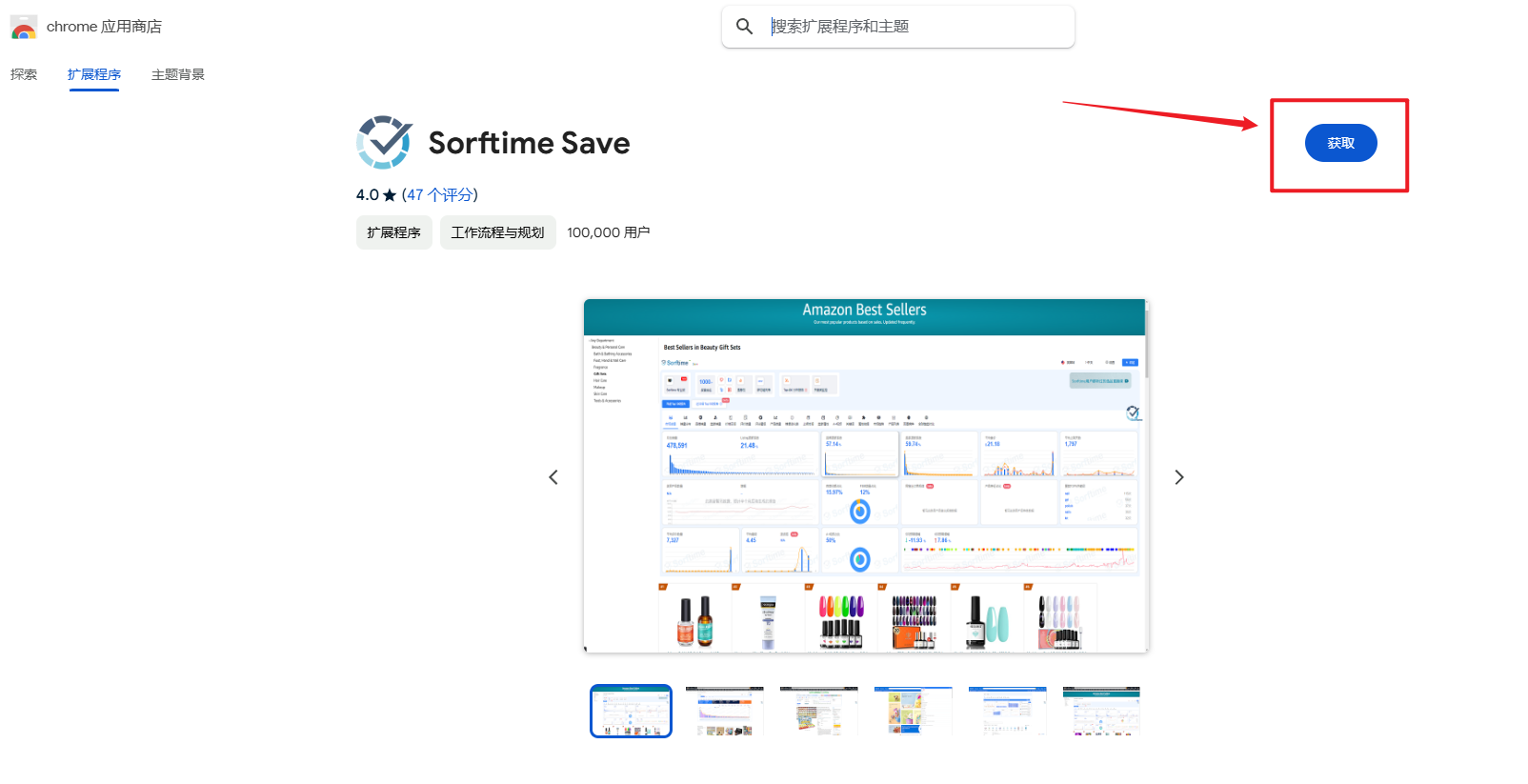Click the search magnifier icon
This screenshot has height=784, width=1528.
745,27
